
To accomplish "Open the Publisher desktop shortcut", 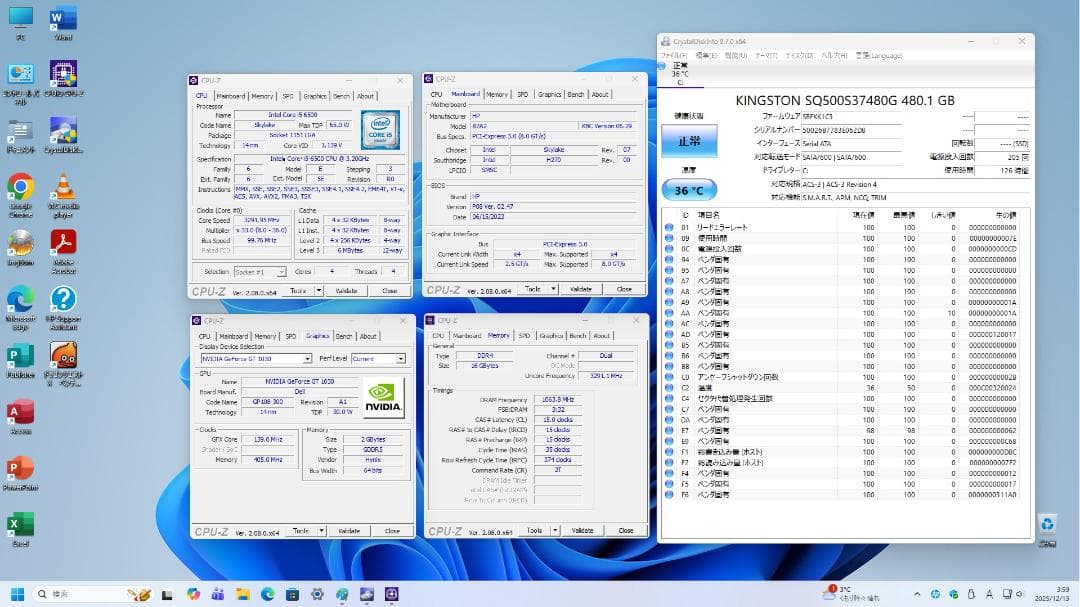I will point(21,361).
